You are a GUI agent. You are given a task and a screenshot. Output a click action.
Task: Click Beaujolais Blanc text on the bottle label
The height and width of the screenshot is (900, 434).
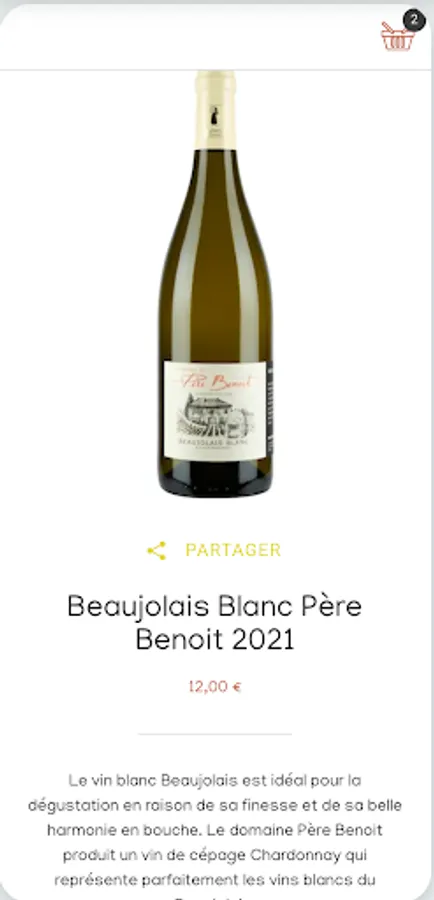click(213, 443)
